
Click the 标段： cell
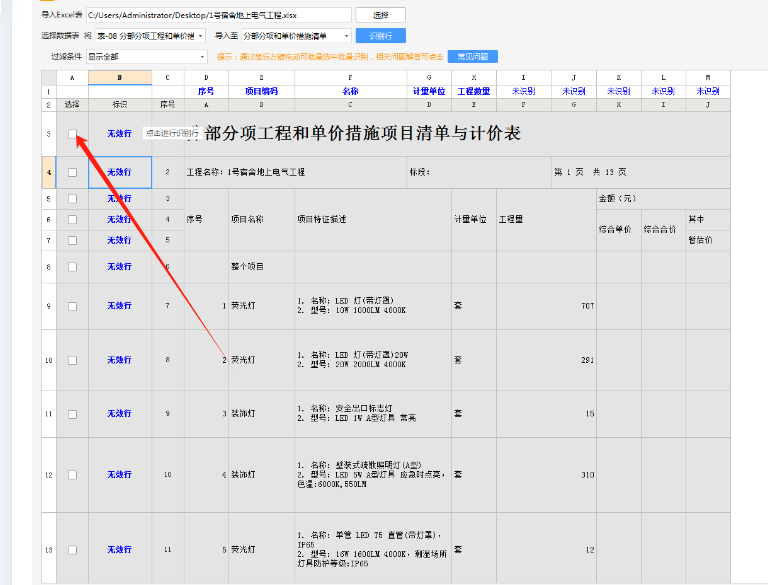[x=480, y=172]
